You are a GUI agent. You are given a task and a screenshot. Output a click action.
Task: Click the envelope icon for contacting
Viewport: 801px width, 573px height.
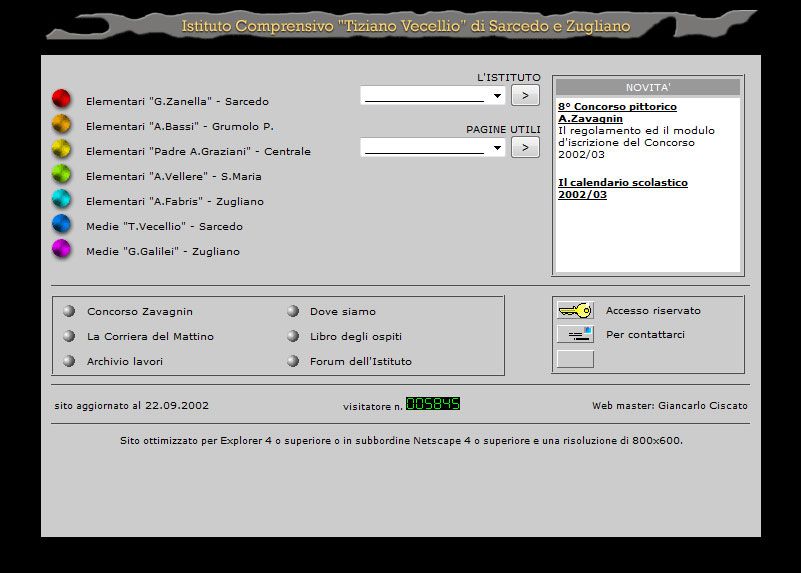[575, 335]
